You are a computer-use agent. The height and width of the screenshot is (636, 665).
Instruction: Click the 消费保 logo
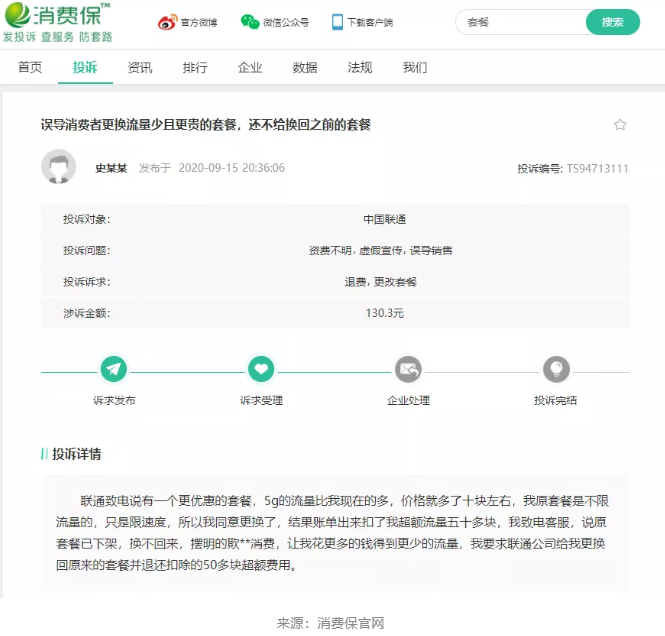57,14
